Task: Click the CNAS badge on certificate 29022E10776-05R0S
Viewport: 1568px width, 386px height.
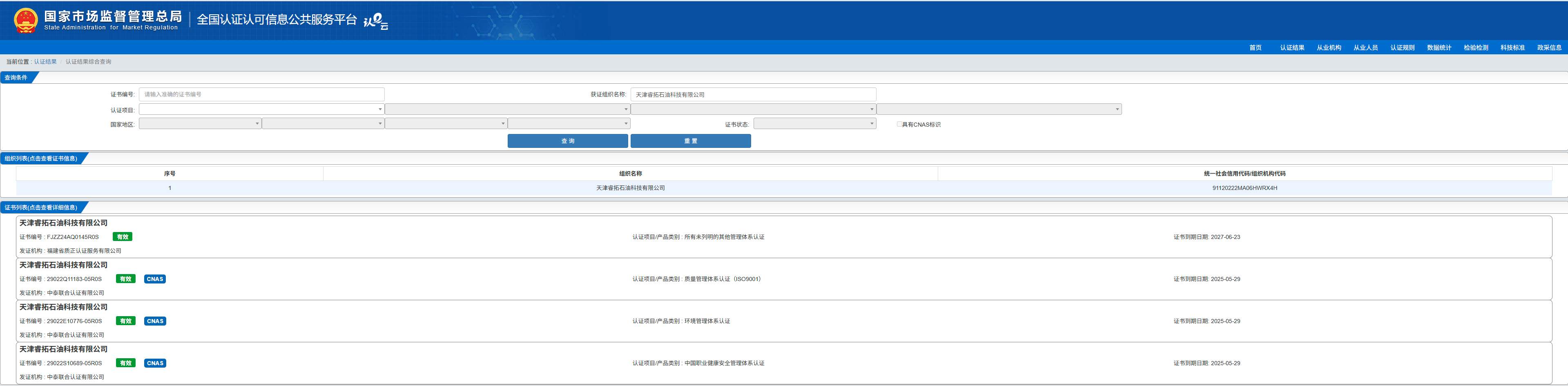Action: click(155, 321)
